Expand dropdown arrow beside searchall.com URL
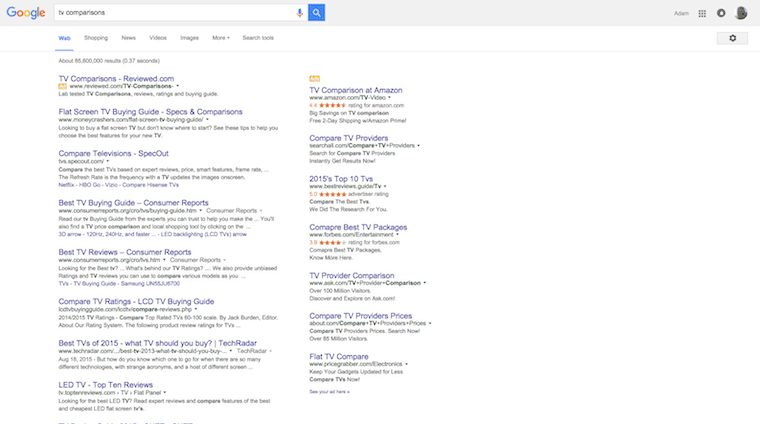 pos(418,146)
